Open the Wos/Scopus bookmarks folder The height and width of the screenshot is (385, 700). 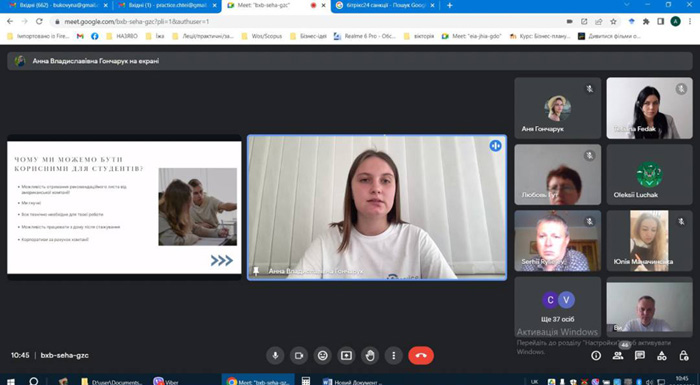(x=262, y=36)
